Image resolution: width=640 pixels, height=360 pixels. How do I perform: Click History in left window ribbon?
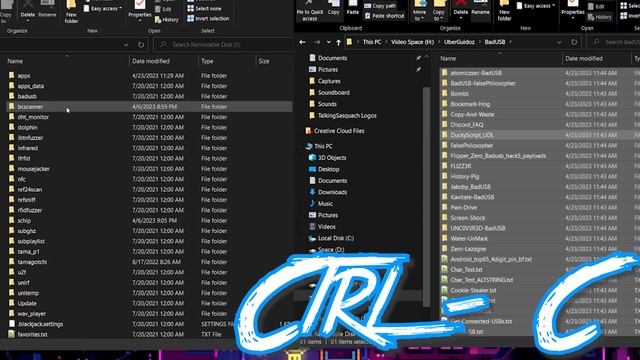(167, 19)
